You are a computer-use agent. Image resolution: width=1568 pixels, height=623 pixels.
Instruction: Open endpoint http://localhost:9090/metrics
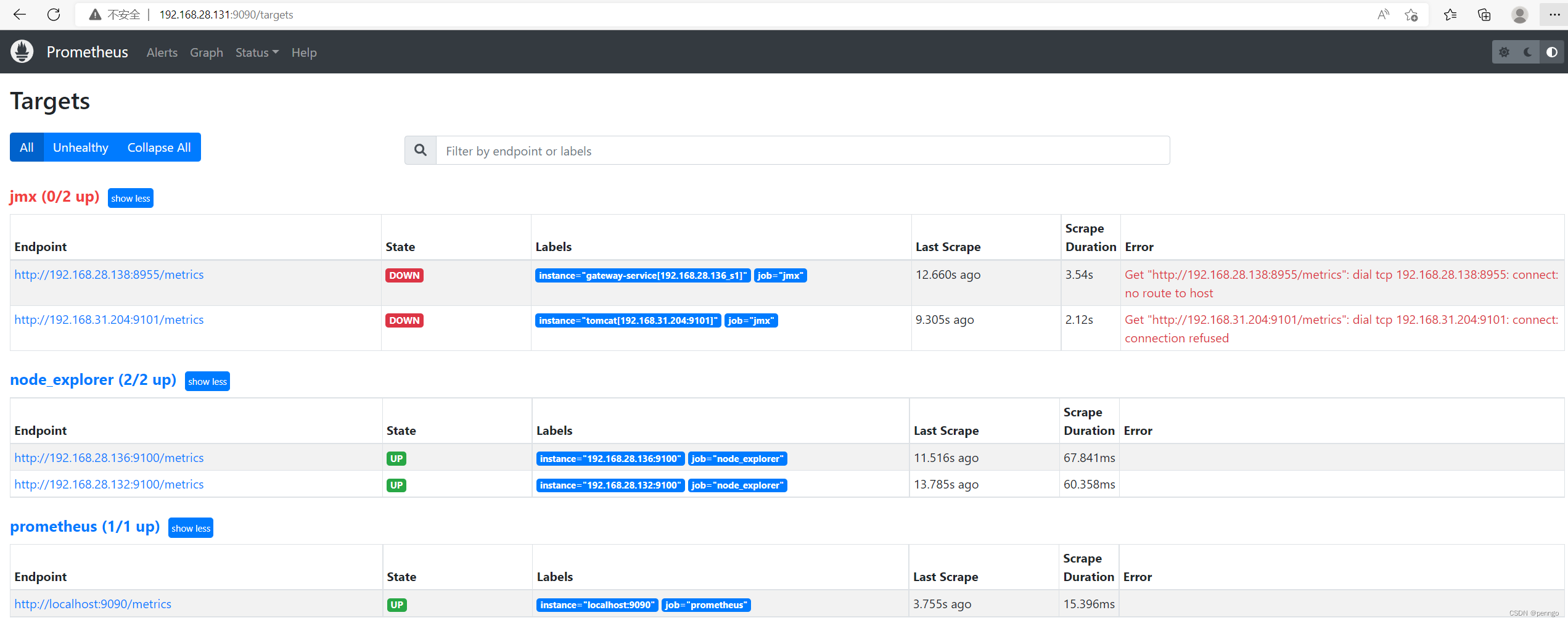tap(93, 604)
